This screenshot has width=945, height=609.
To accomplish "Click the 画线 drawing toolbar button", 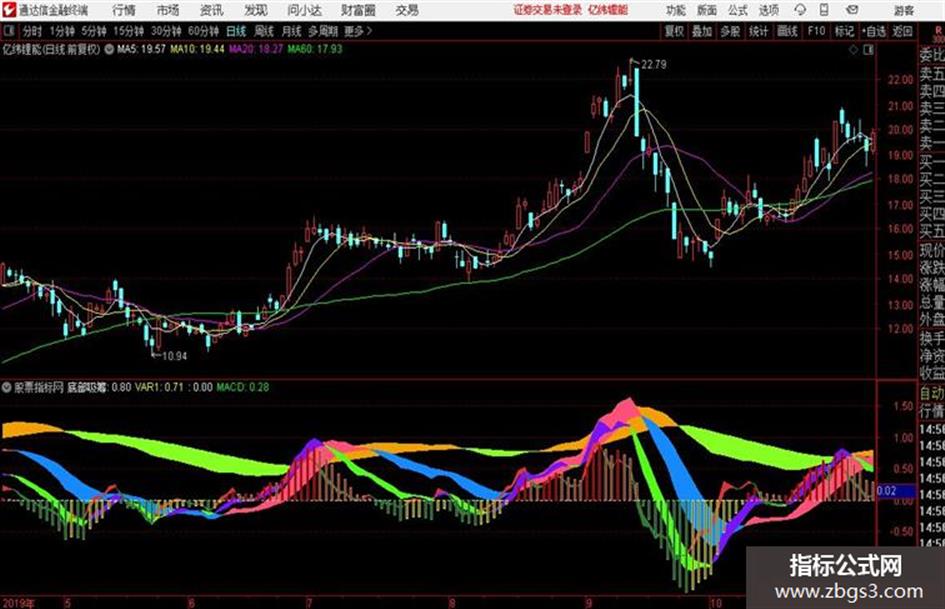I will tap(787, 31).
